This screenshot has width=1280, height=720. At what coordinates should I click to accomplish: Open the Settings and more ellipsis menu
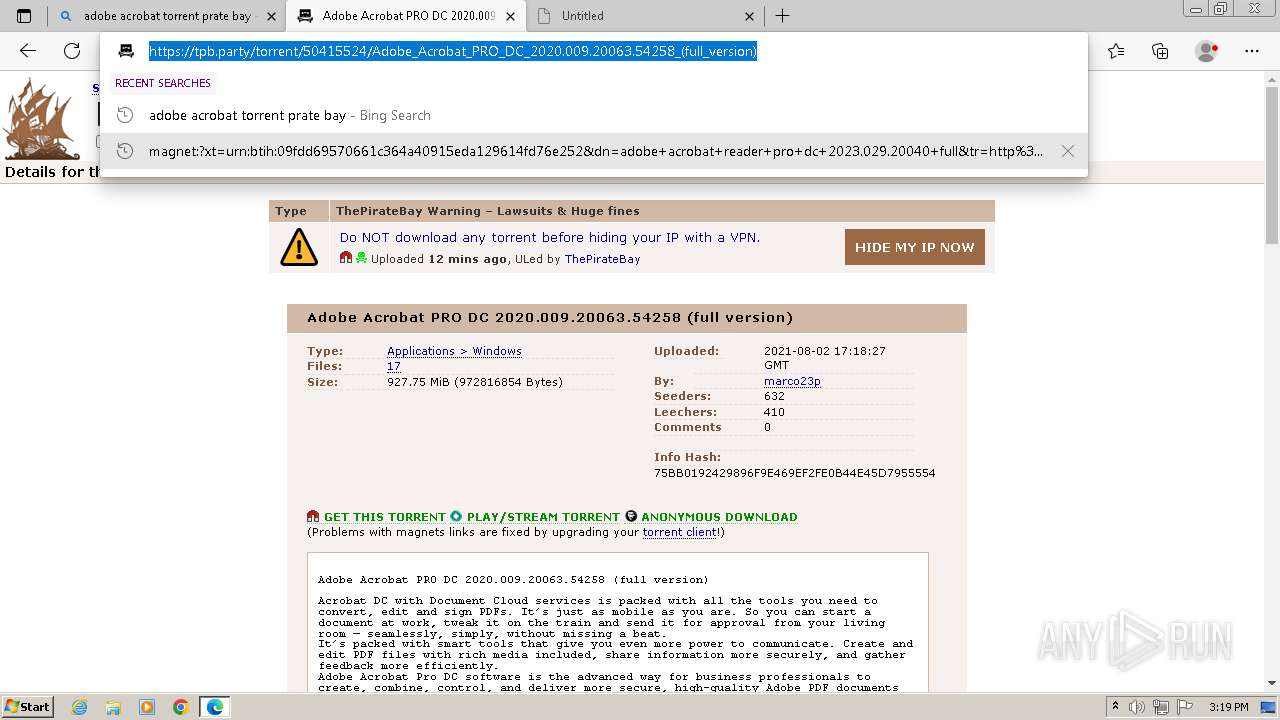[1252, 51]
